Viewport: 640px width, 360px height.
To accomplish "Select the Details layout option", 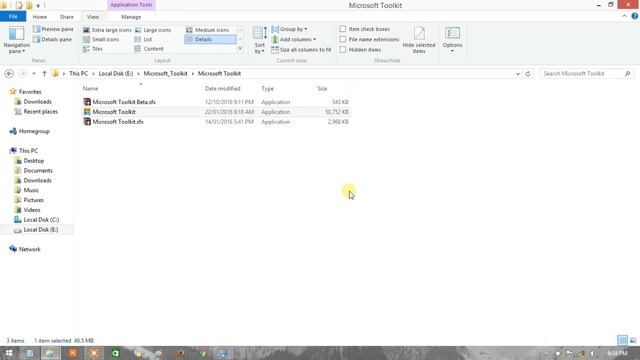I will [x=210, y=40].
